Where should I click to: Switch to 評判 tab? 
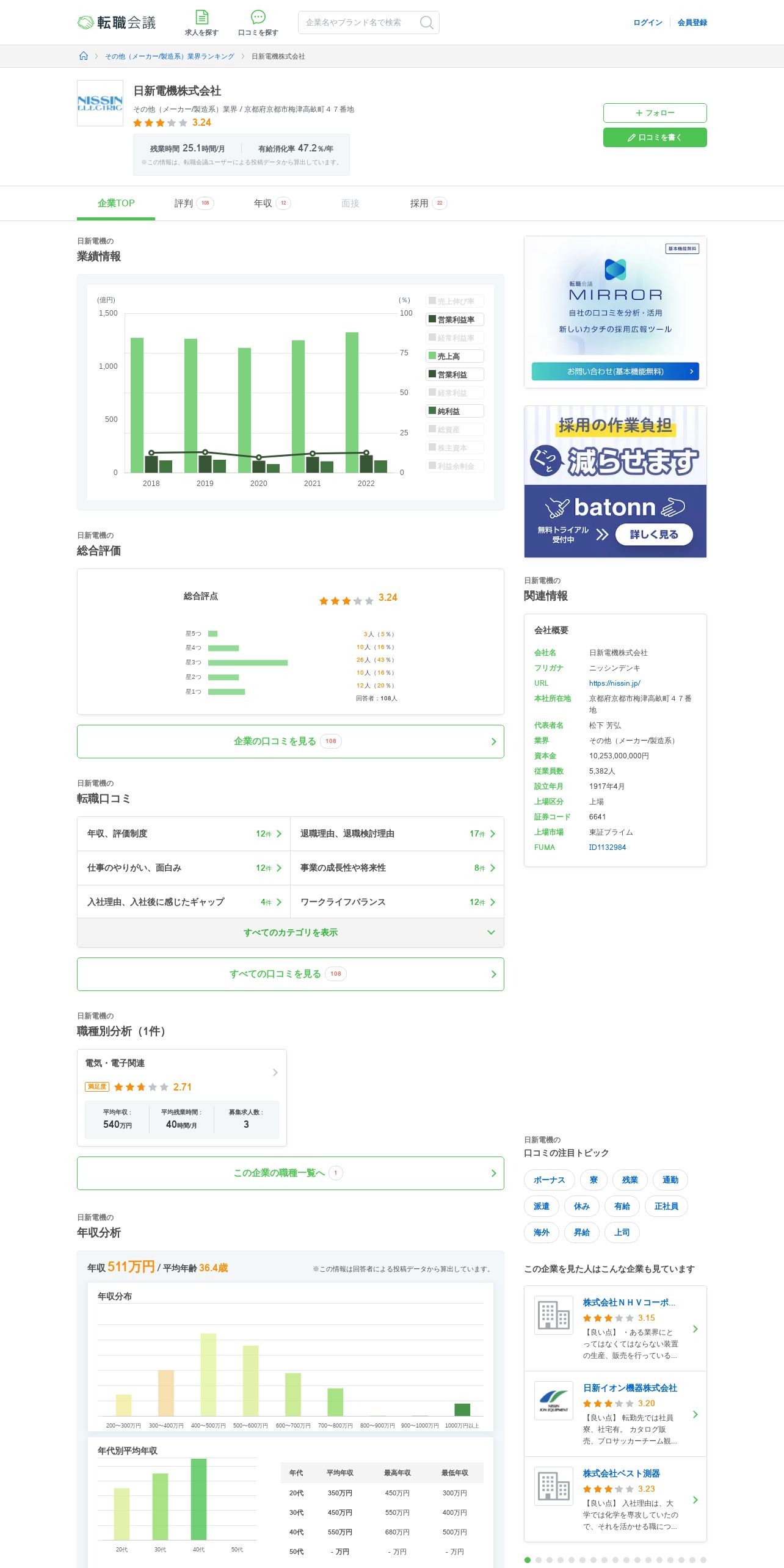point(194,203)
